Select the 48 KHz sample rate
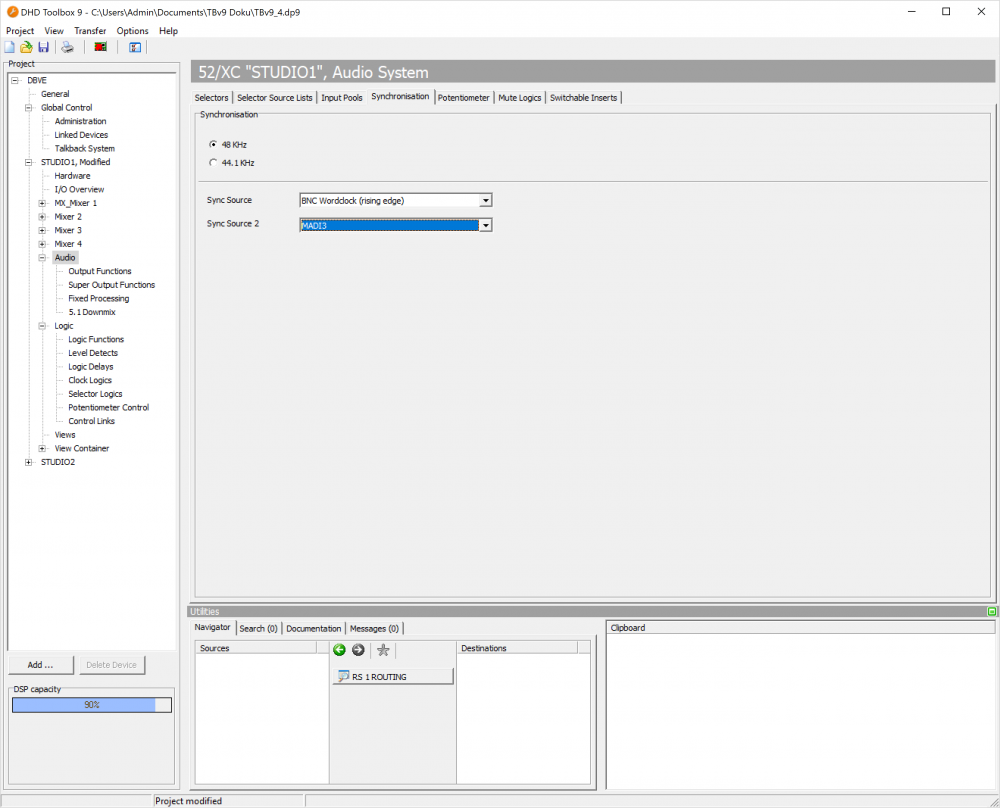This screenshot has height=808, width=1000. point(212,144)
